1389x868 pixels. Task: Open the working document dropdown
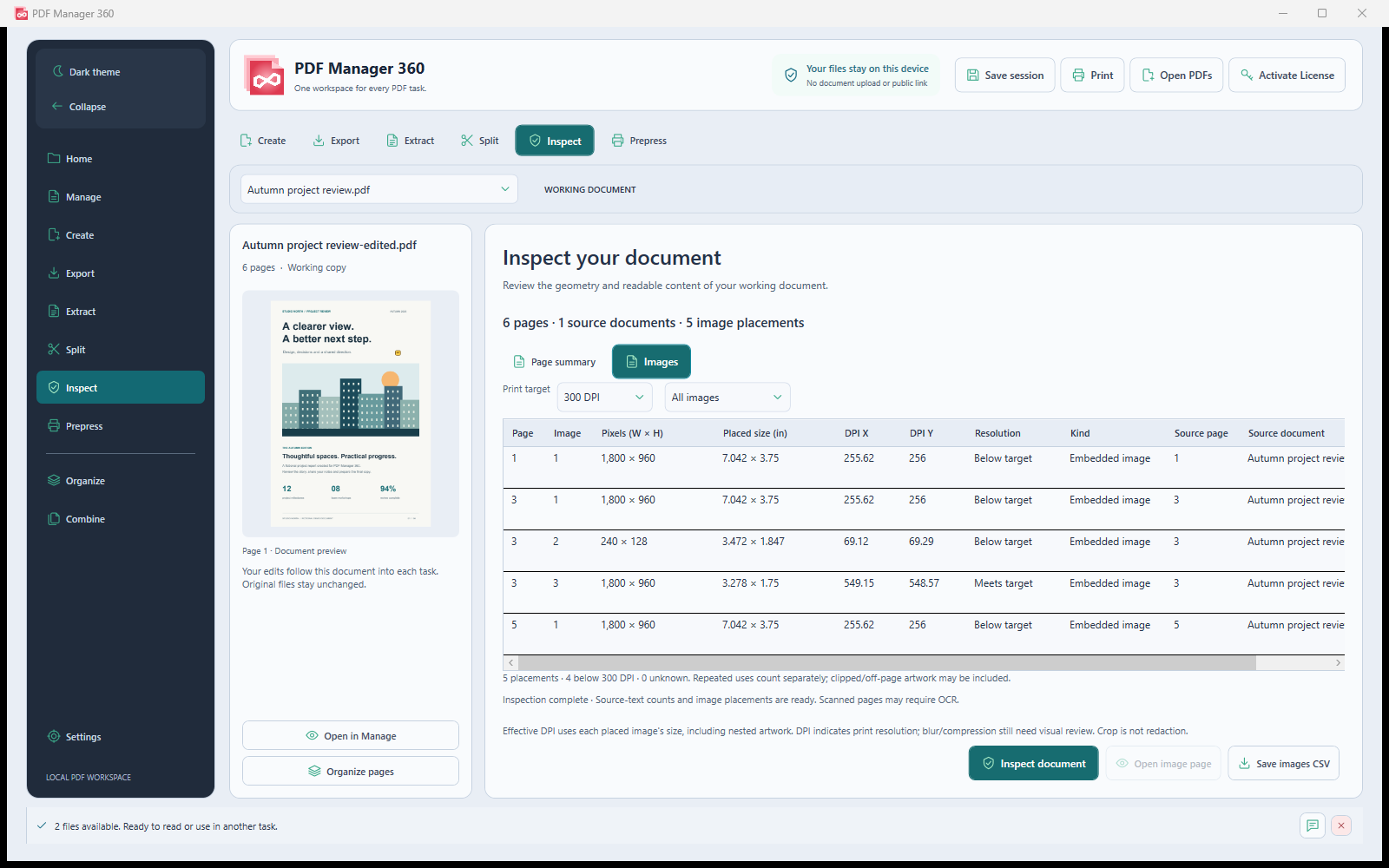pyautogui.click(x=379, y=189)
